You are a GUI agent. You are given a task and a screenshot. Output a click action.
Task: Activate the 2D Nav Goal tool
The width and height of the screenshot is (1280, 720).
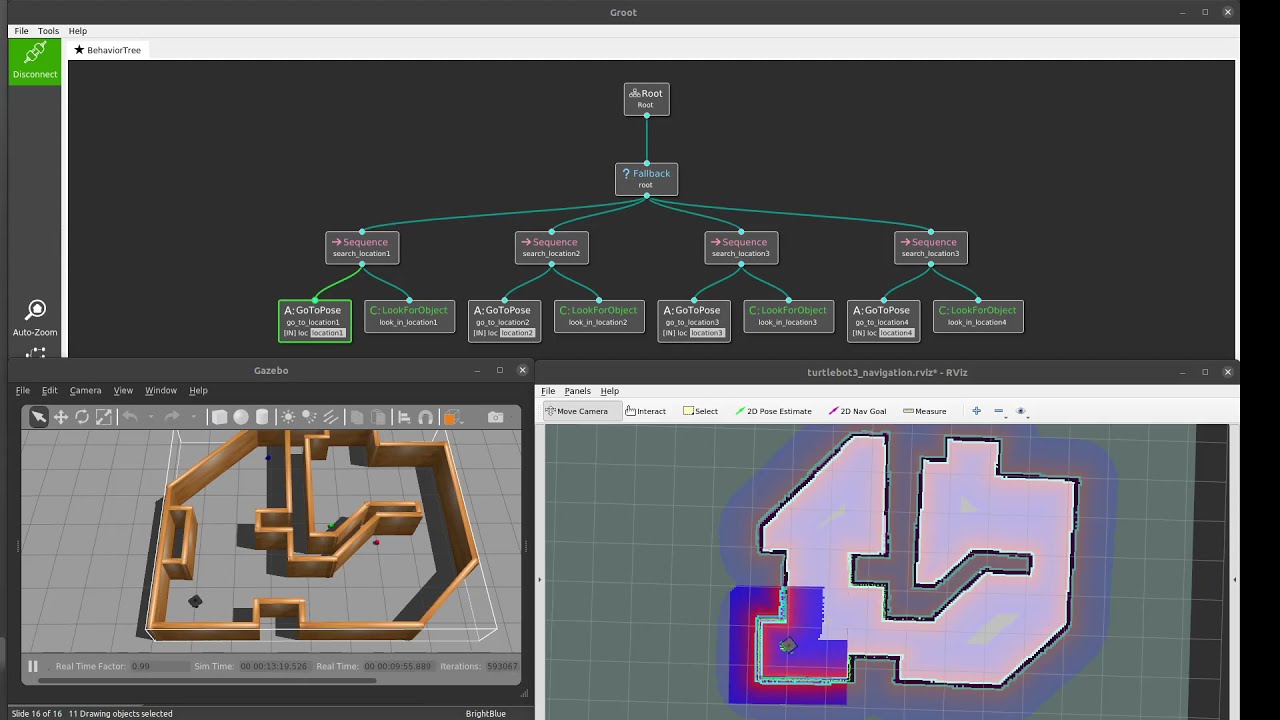click(858, 411)
